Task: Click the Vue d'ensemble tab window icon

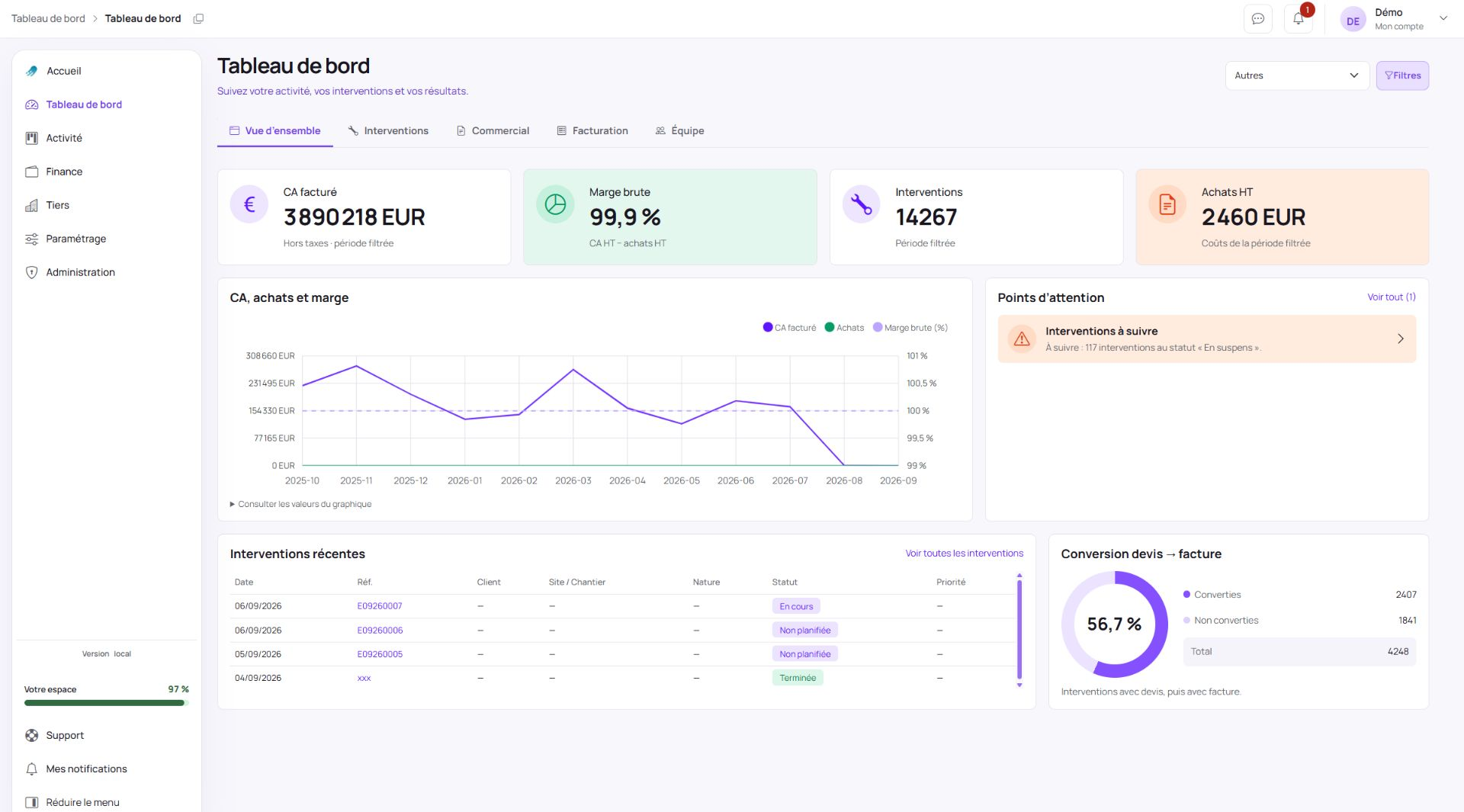Action: 235,131
